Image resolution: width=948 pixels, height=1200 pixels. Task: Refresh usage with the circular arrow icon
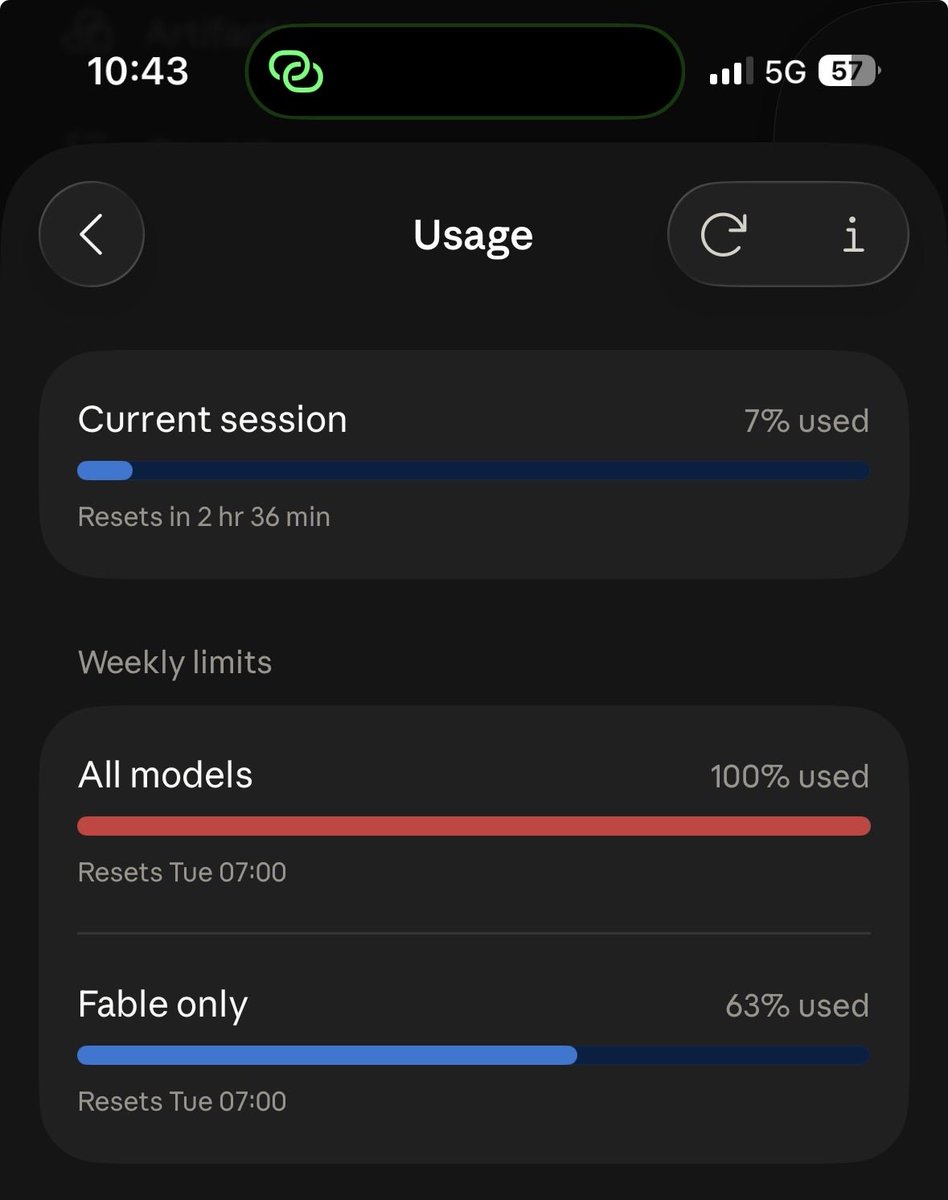coord(723,235)
